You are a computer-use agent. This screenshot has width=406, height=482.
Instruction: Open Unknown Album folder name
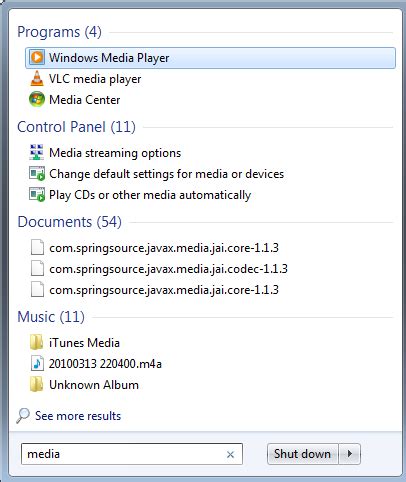click(94, 385)
